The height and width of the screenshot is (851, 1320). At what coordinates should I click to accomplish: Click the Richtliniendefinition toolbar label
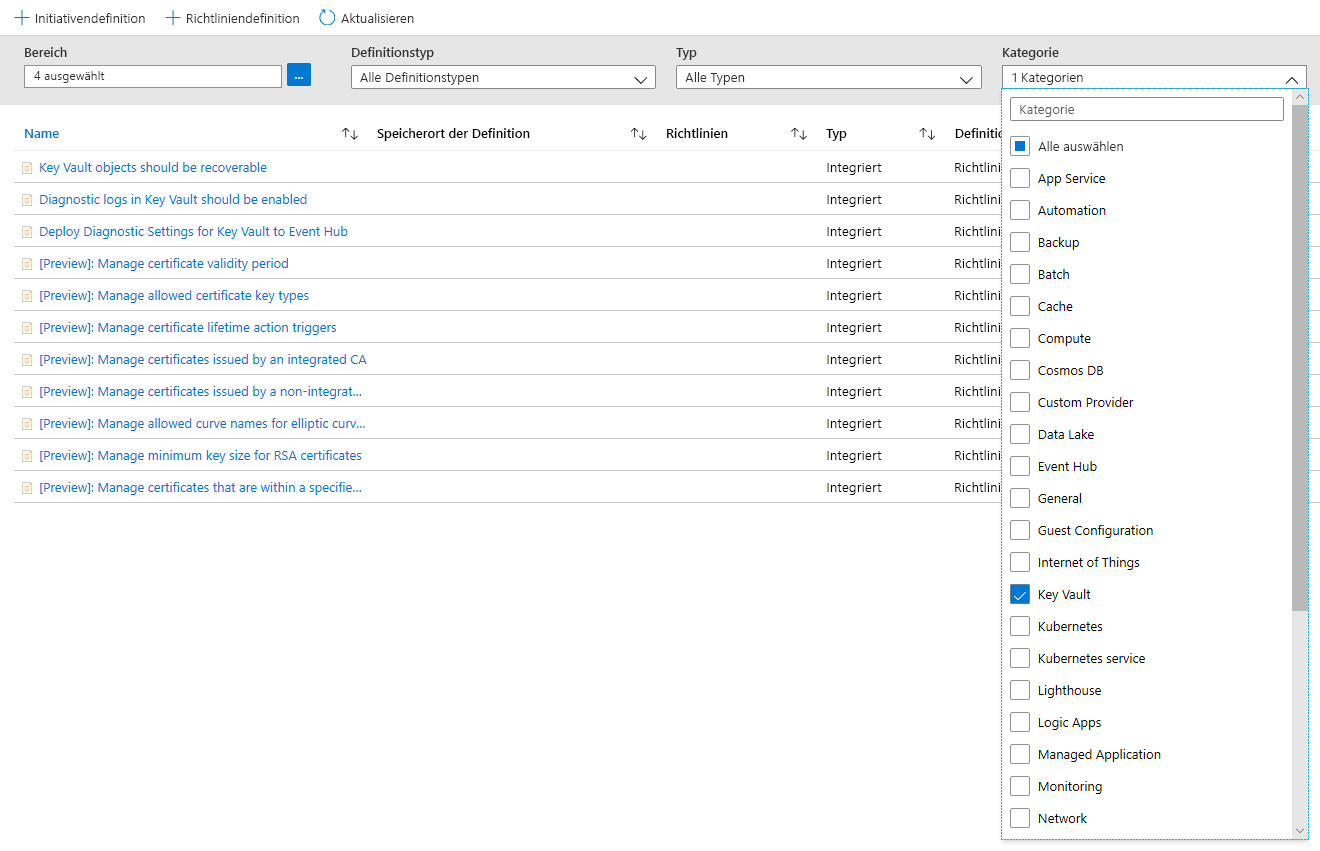point(243,18)
